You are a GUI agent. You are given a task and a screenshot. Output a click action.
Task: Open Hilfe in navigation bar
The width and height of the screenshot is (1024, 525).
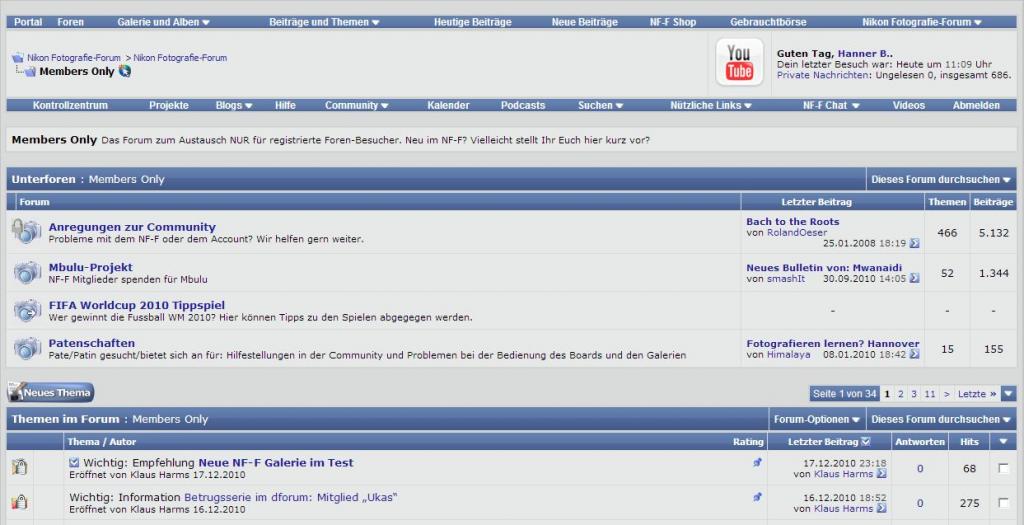coord(285,105)
